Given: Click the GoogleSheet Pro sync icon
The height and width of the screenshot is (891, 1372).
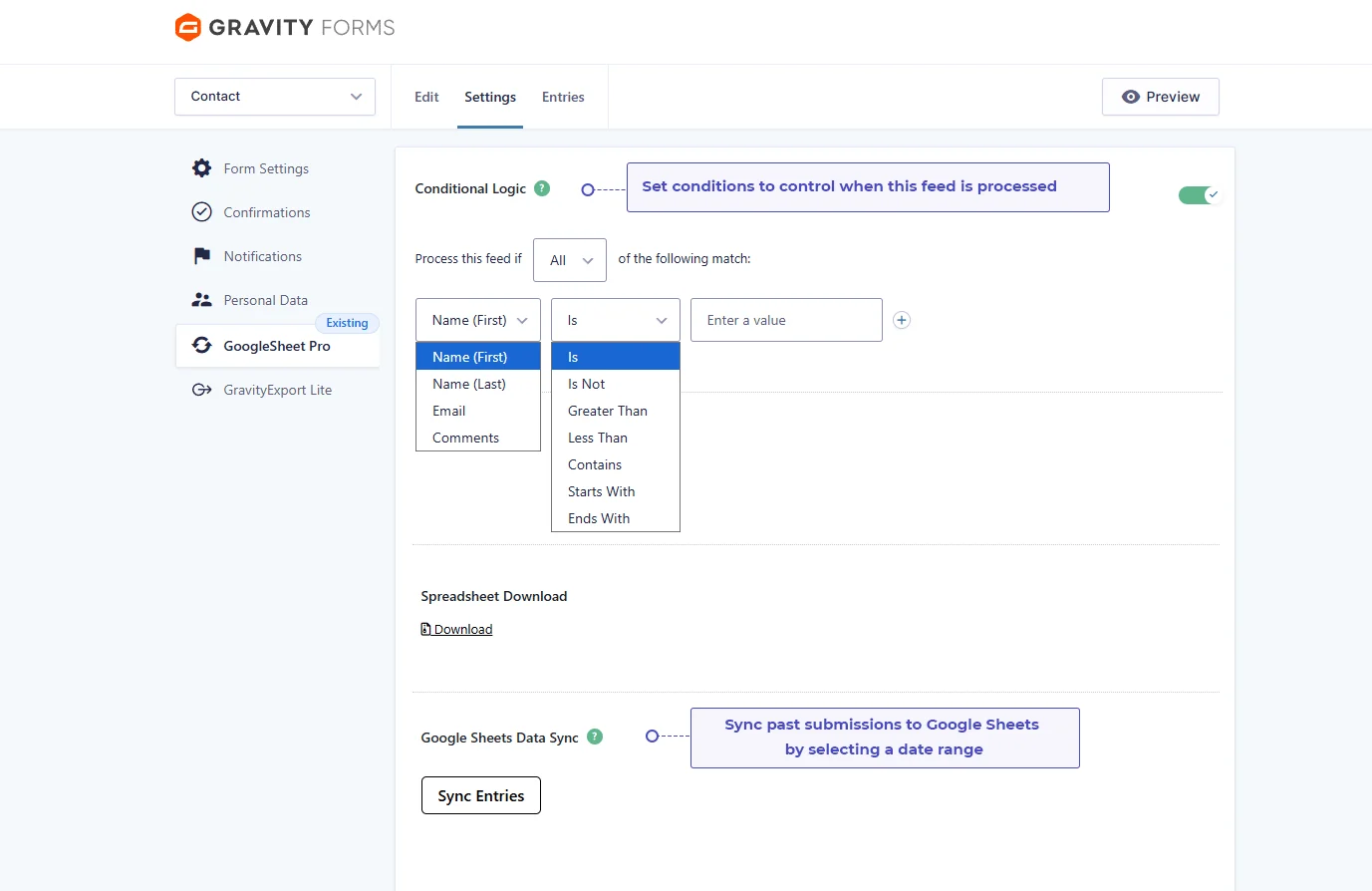Looking at the screenshot, I should click(202, 346).
